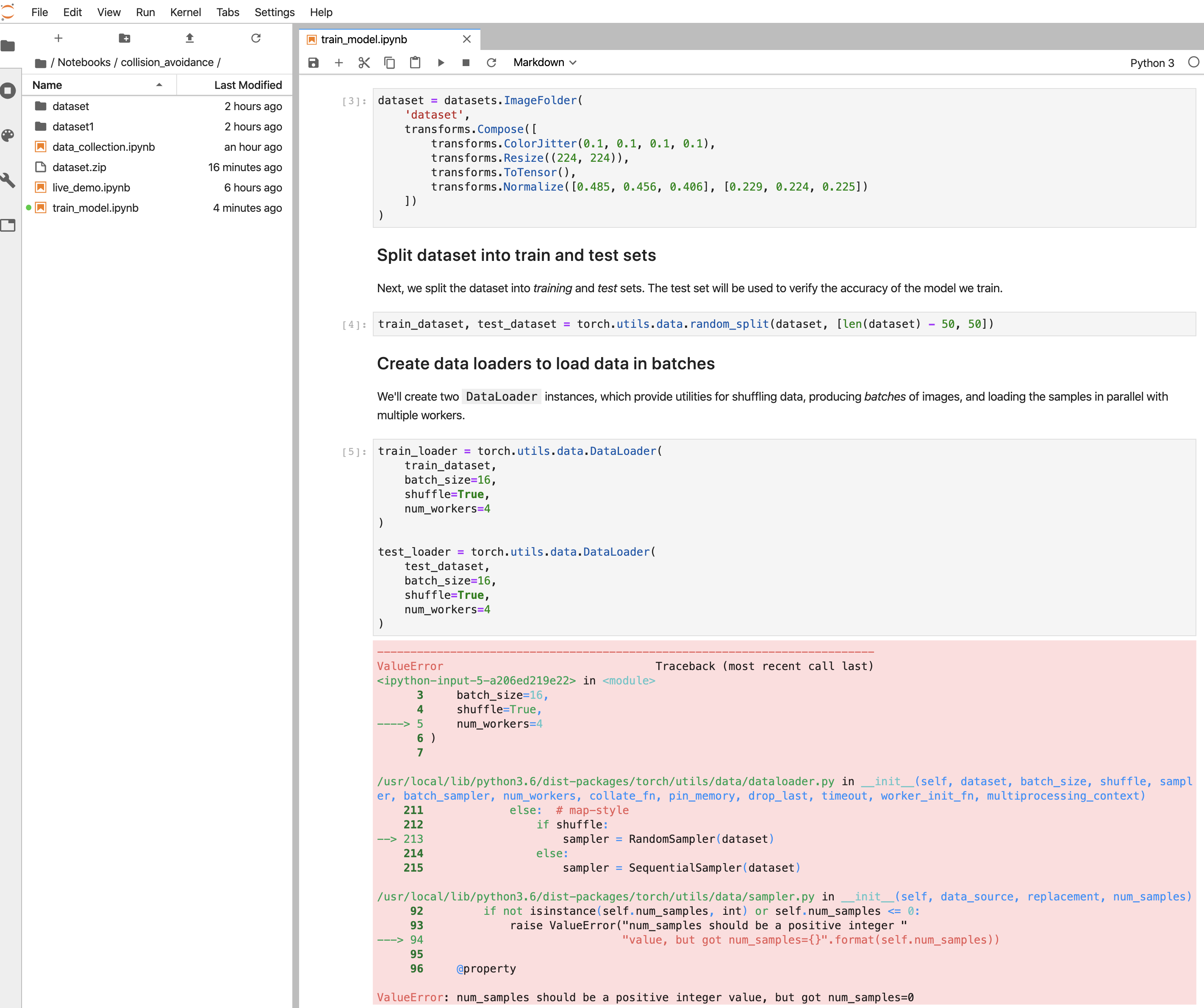This screenshot has height=1008, width=1204.
Task: Select the train_model.ipynb tab
Action: pos(364,39)
